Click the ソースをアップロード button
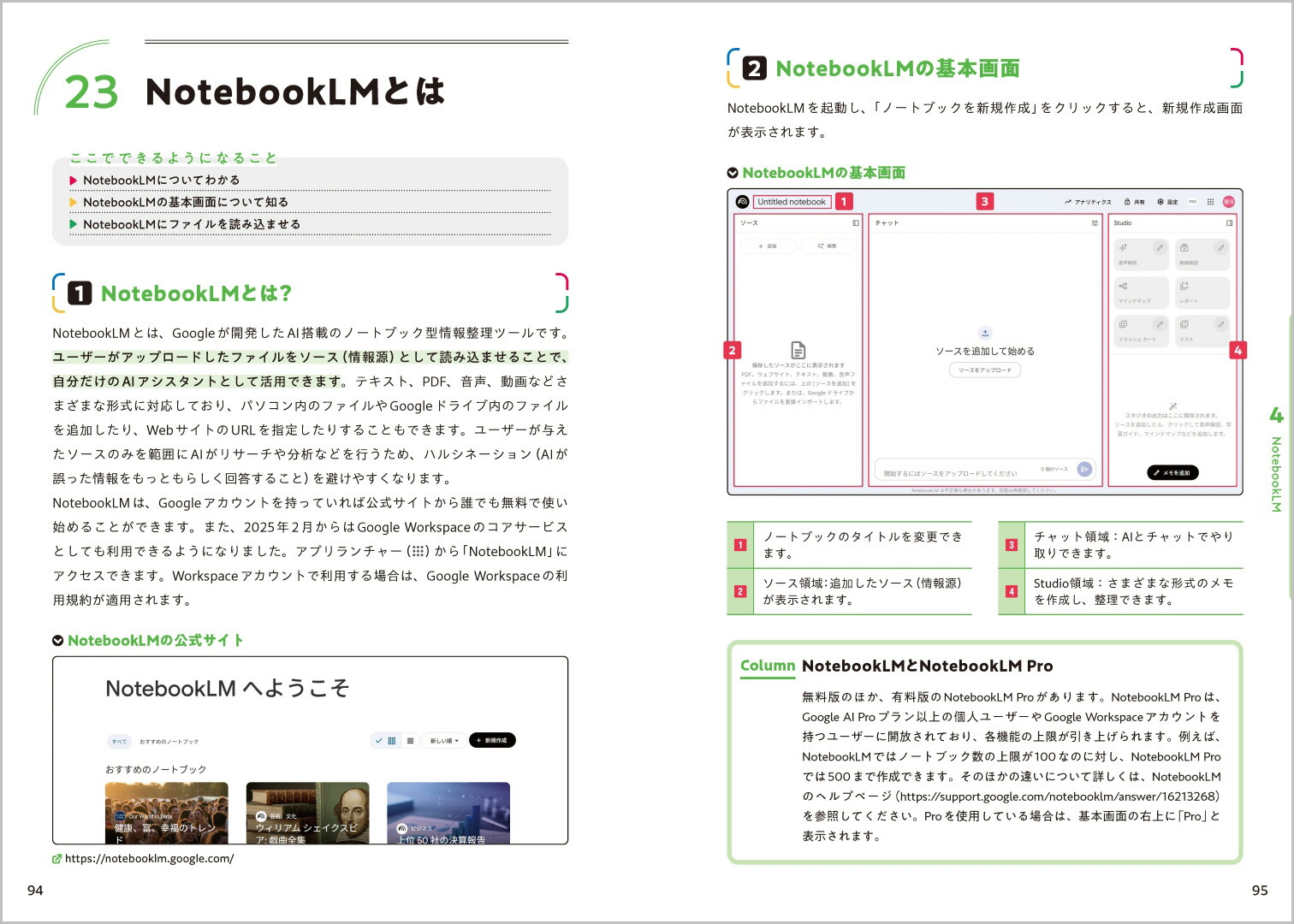The height and width of the screenshot is (924, 1294). 985,370
